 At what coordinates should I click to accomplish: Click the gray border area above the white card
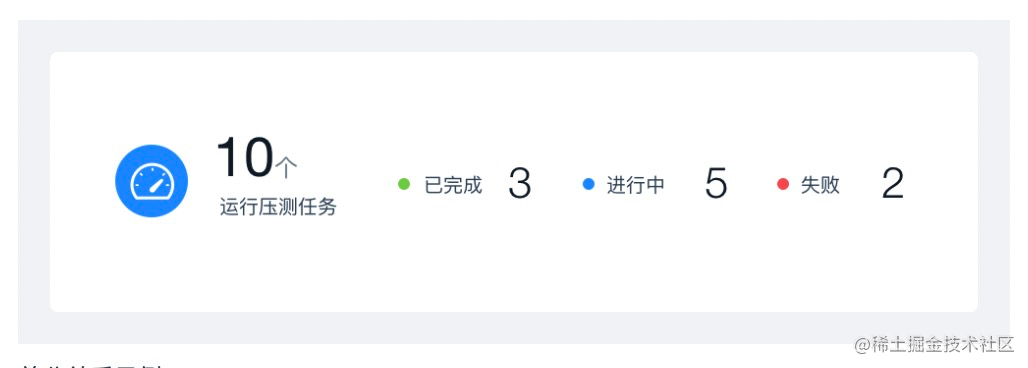click(513, 35)
